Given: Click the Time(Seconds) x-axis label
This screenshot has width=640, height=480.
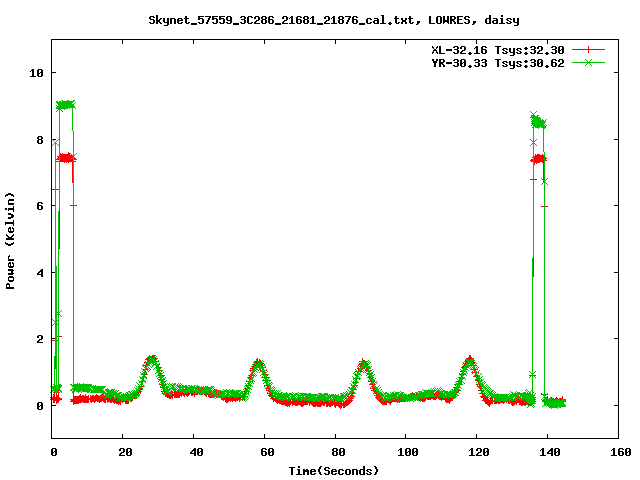Looking at the screenshot, I should [x=335, y=470].
